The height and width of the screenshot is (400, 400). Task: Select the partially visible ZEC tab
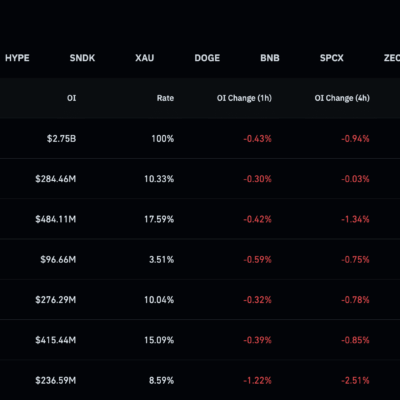[392, 58]
